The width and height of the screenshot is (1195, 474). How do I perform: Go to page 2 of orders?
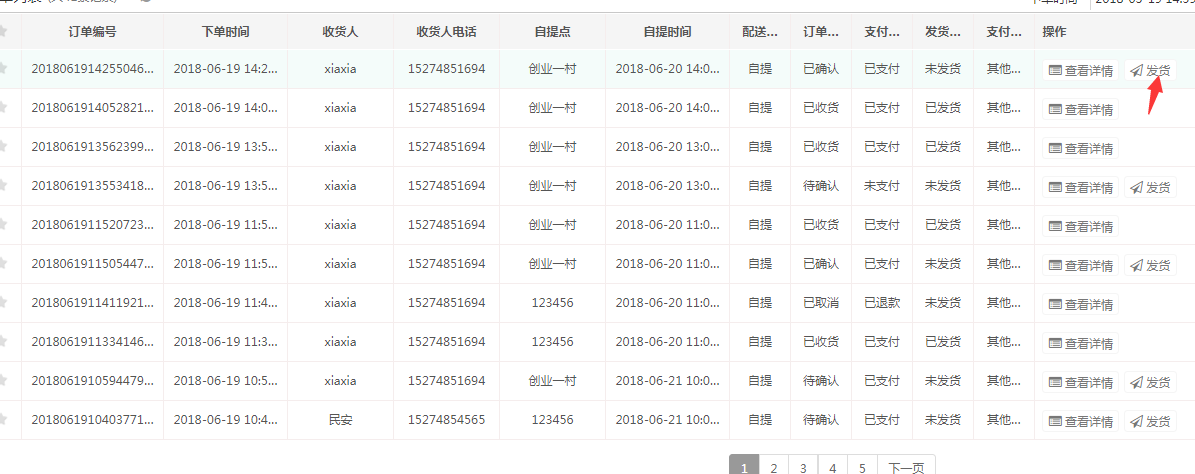[773, 466]
